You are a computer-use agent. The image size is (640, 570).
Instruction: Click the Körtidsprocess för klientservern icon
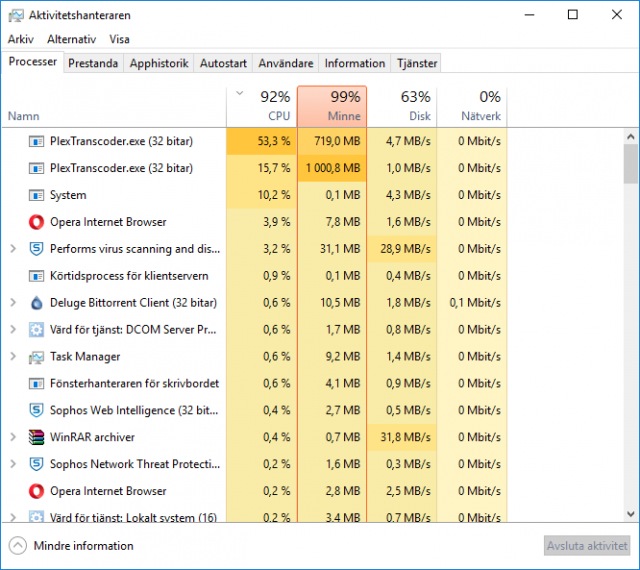36,276
